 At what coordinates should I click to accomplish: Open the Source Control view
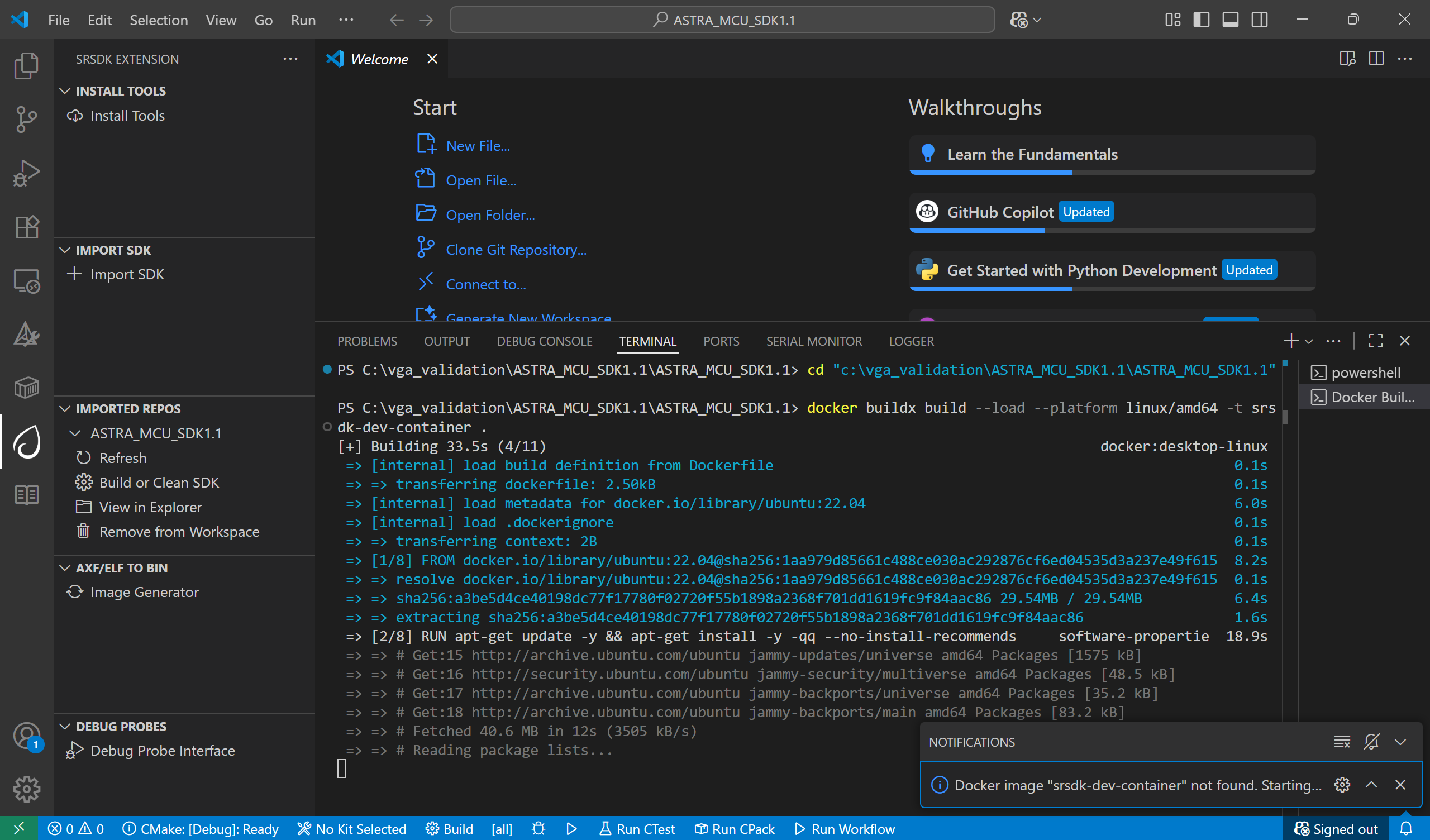click(x=26, y=119)
